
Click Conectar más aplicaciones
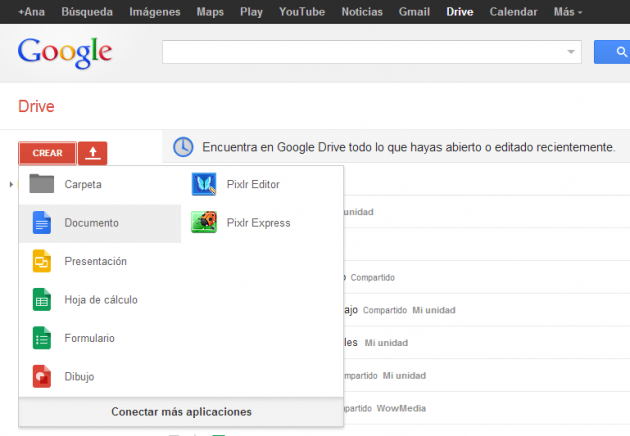click(181, 412)
